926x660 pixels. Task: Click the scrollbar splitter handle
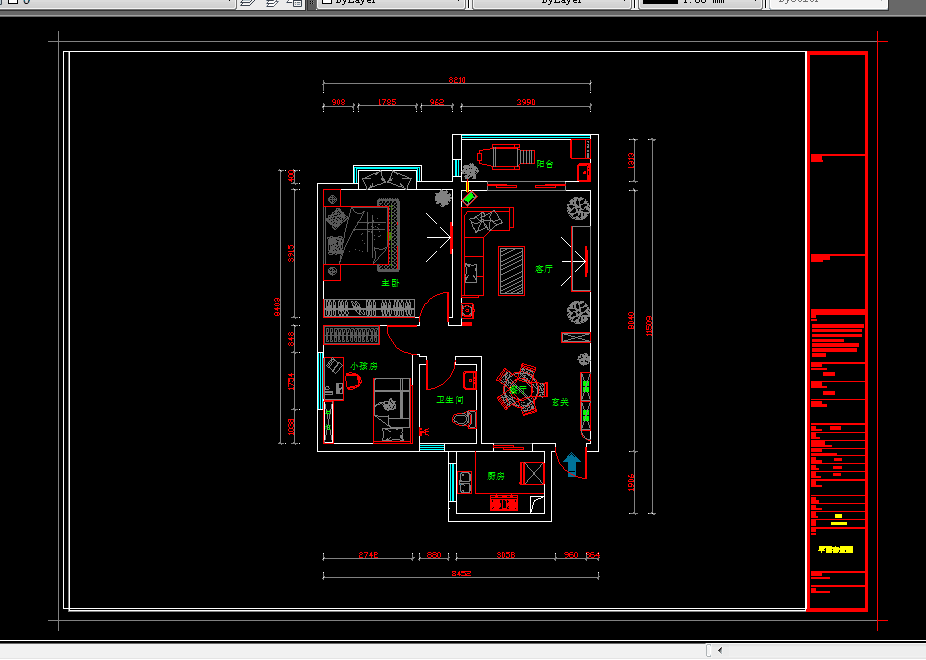point(709,651)
